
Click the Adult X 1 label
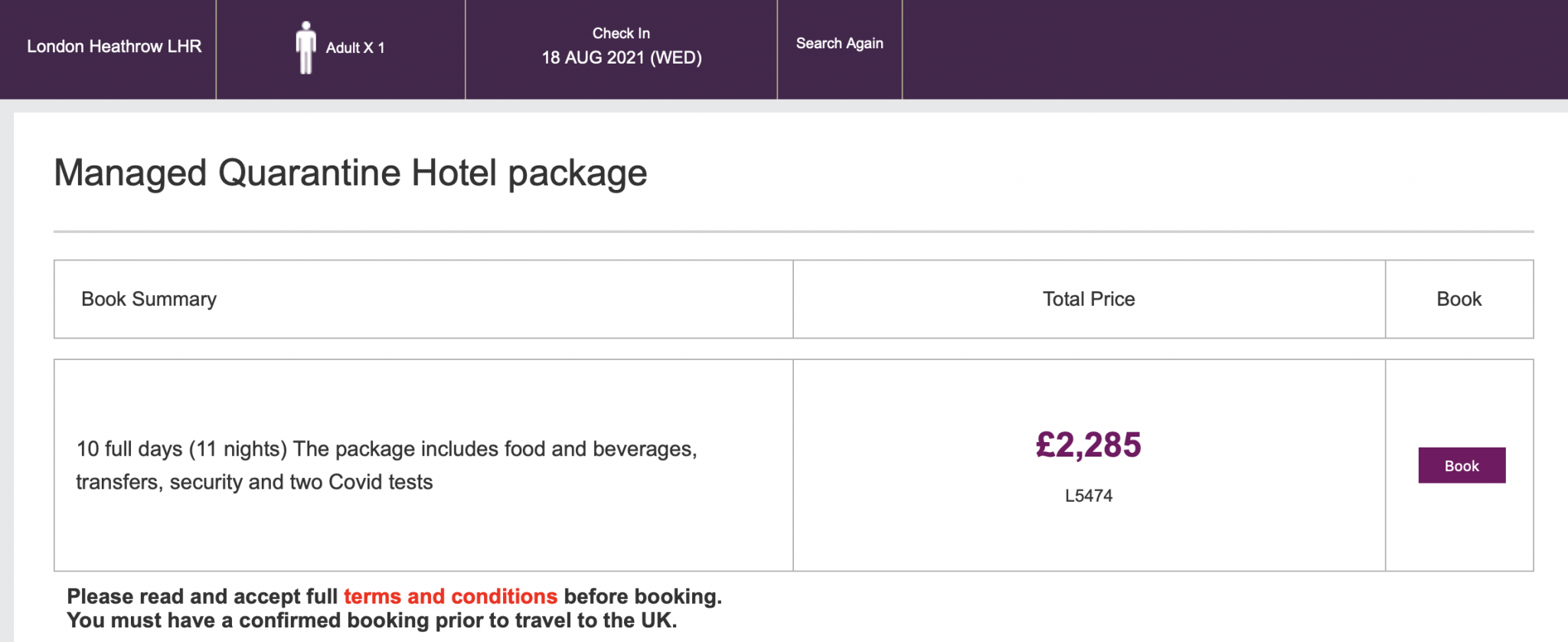(x=355, y=47)
